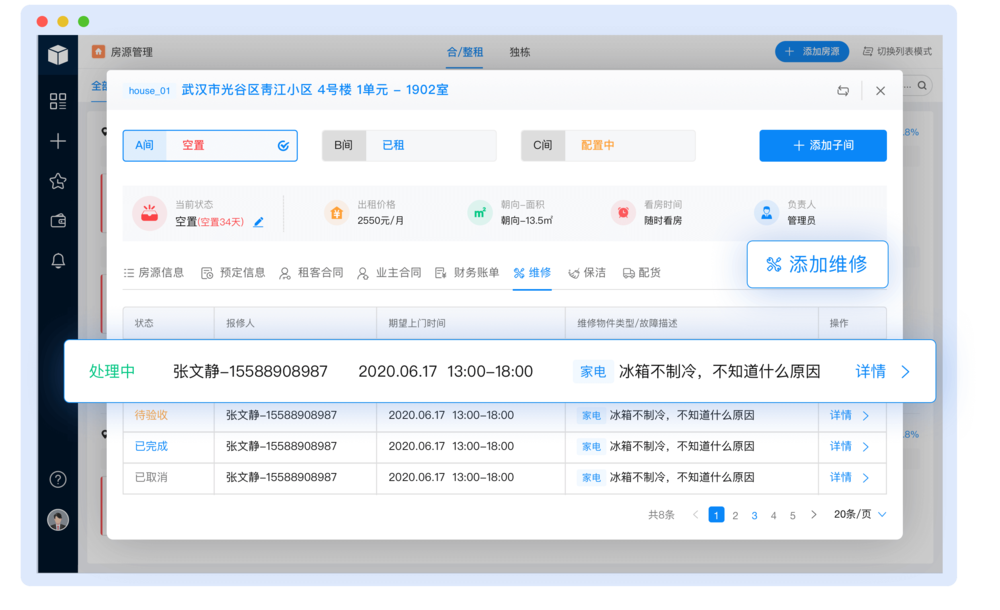
Task: Click the chevron arrow in the 待验收 row
Action: pyautogui.click(x=866, y=416)
